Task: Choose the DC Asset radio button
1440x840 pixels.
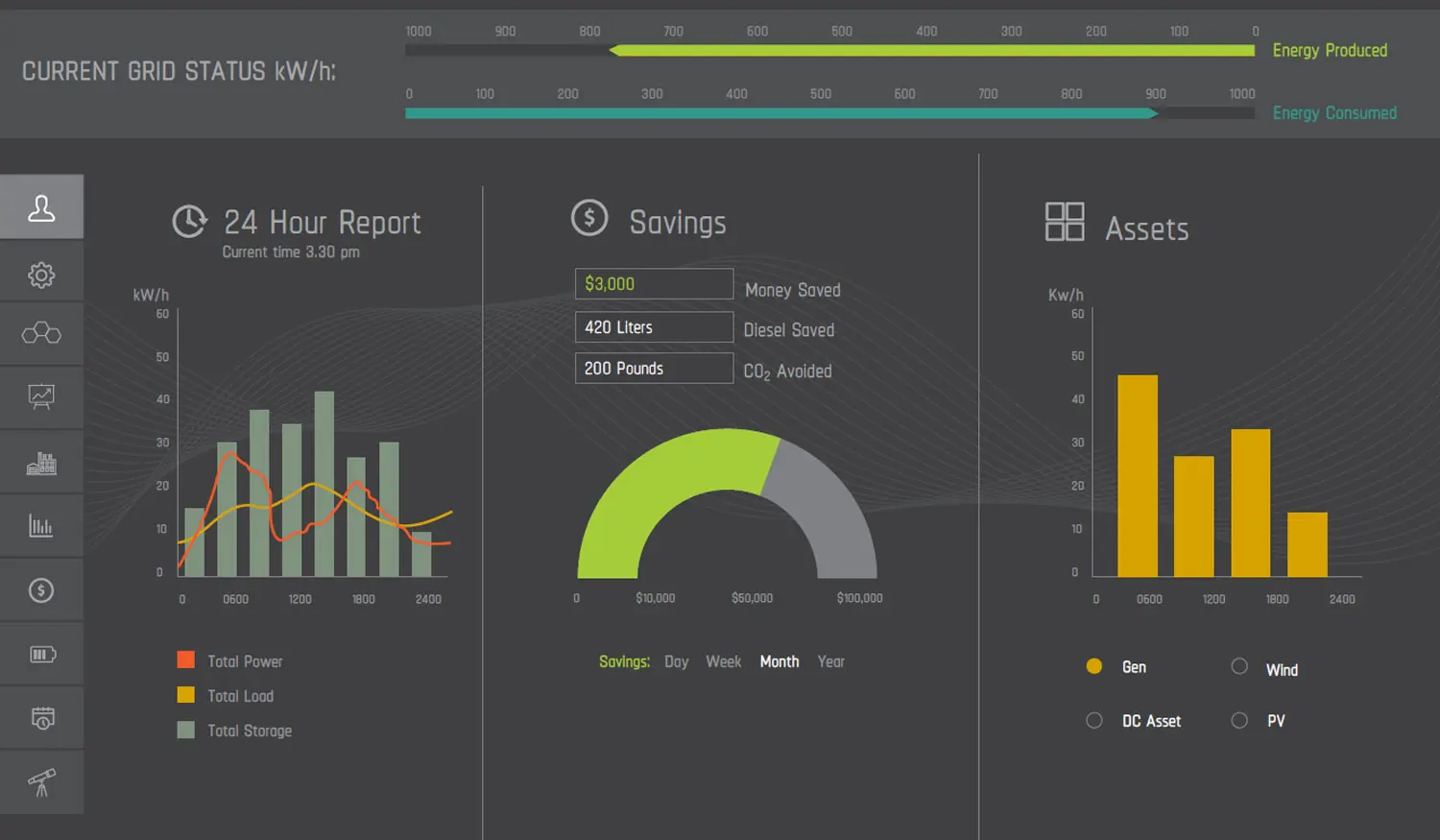Action: pyautogui.click(x=1094, y=720)
